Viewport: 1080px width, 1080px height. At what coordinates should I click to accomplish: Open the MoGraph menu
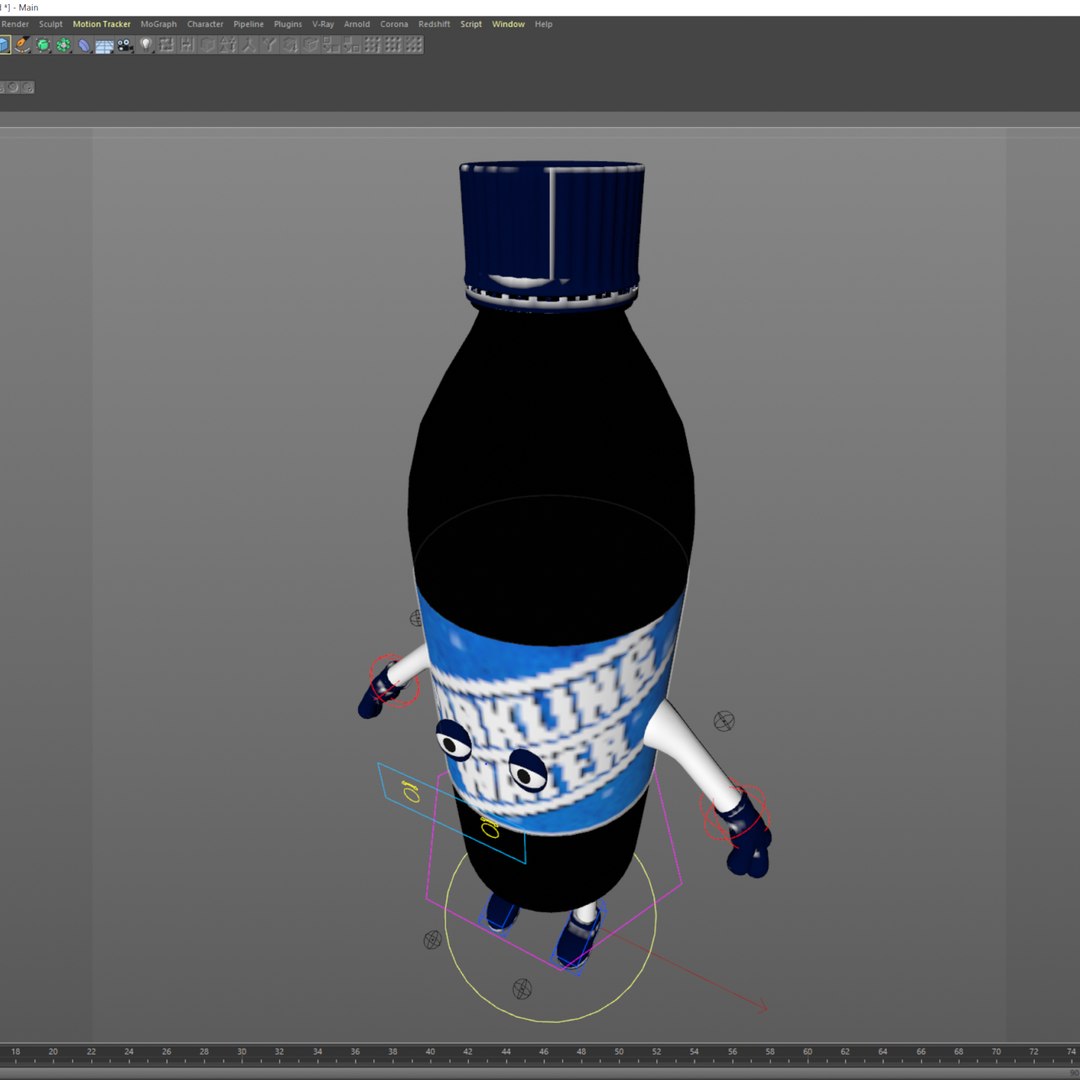[x=158, y=24]
